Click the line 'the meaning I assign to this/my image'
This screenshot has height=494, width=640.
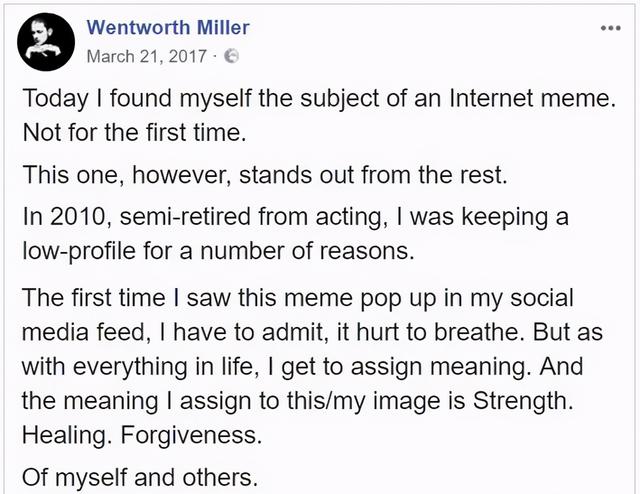point(298,401)
